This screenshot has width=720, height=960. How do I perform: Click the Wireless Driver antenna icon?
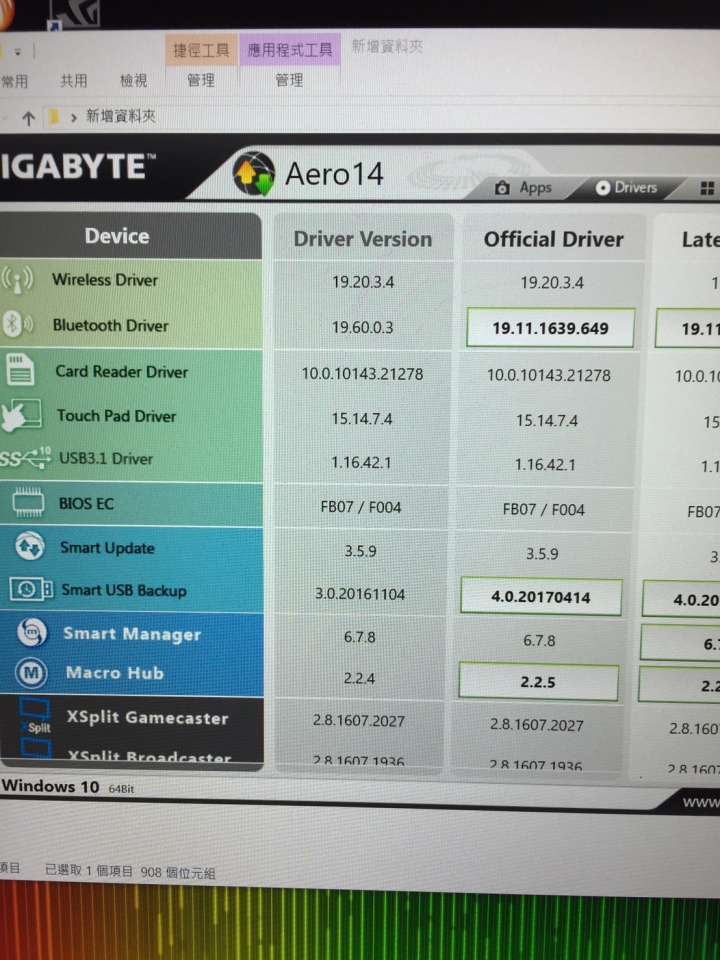tap(18, 280)
